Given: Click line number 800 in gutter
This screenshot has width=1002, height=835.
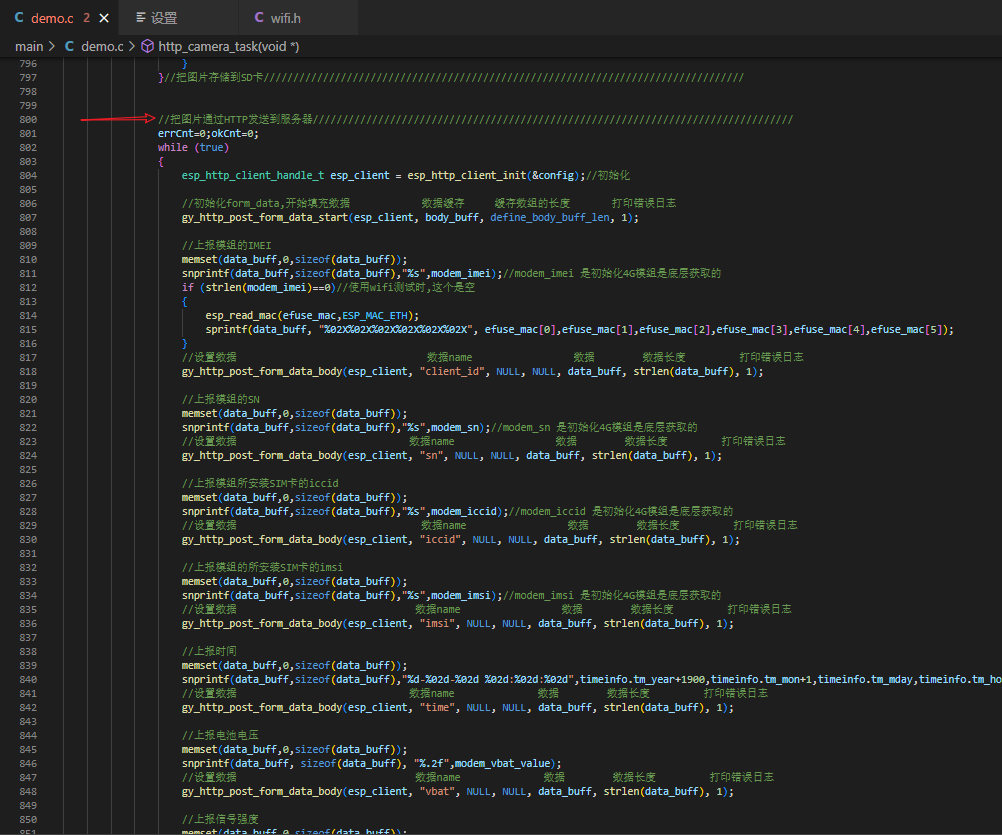Looking at the screenshot, I should [x=28, y=119].
